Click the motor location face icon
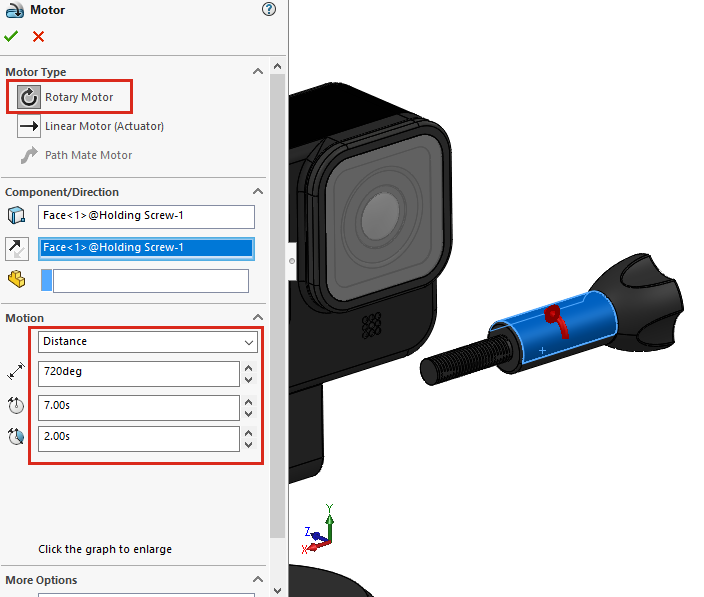 click(17, 217)
